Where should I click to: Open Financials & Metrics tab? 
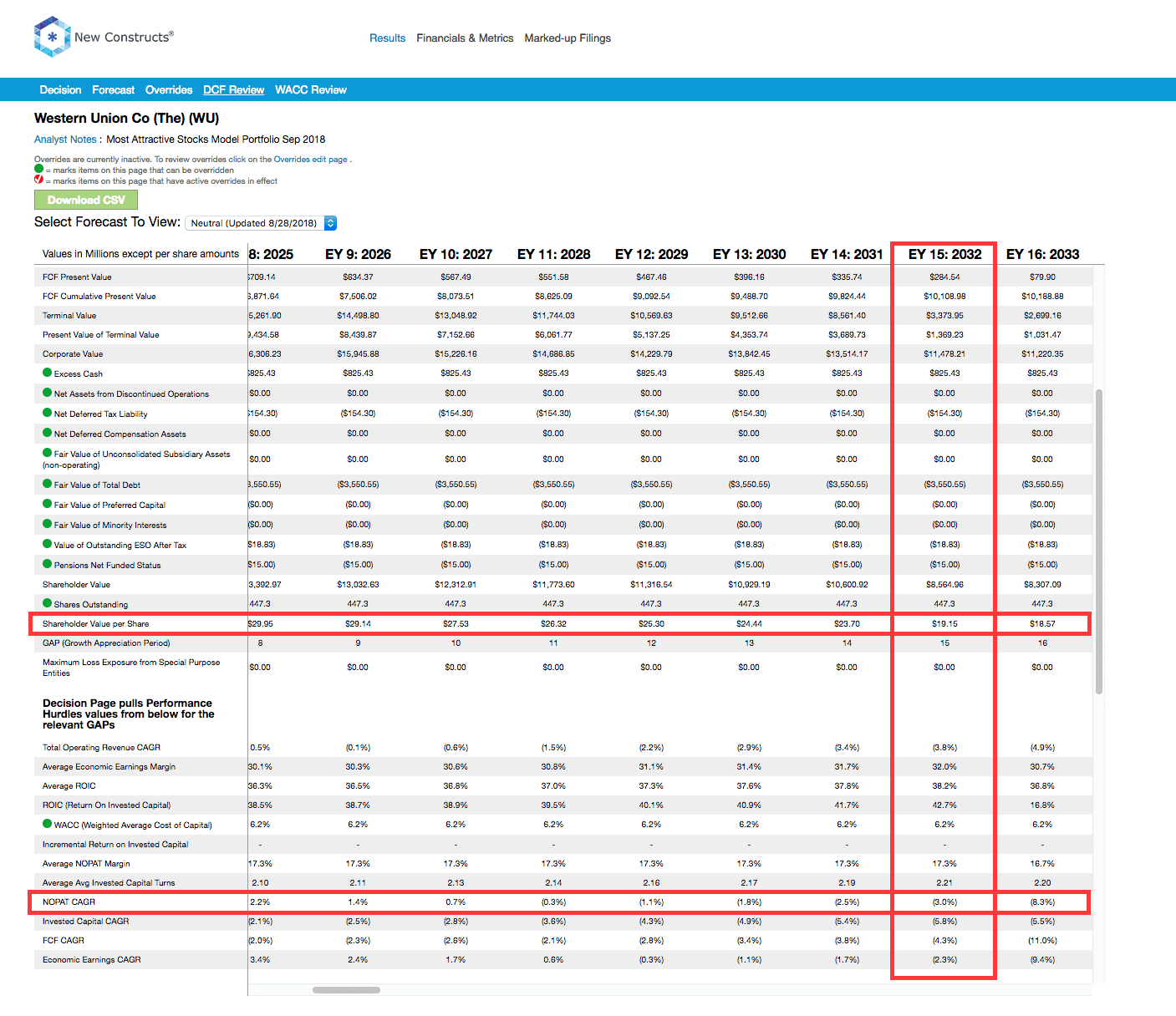(465, 38)
